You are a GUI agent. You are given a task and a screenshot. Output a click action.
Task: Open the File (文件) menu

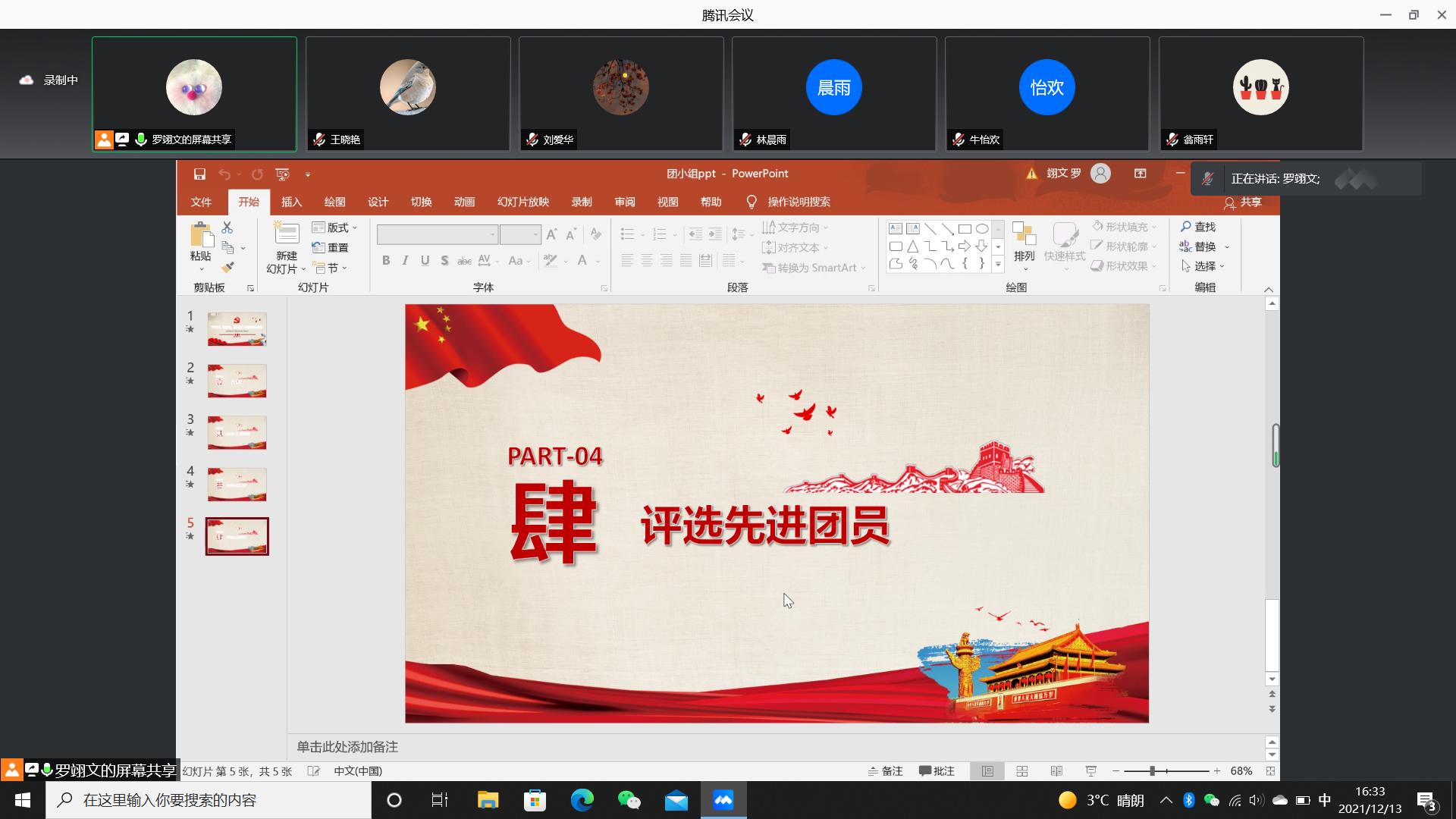click(201, 202)
